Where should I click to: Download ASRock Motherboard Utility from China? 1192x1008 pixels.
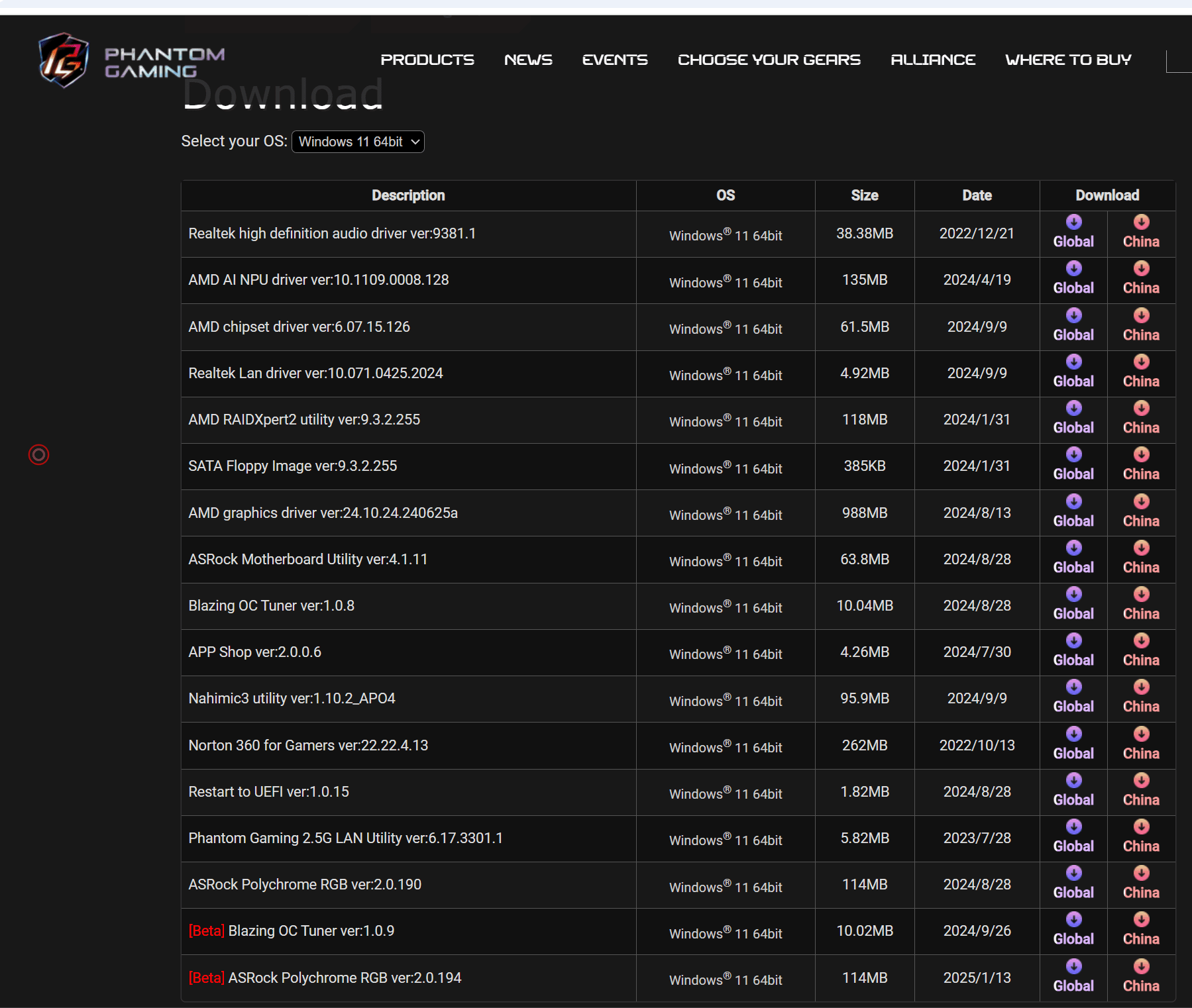[x=1141, y=558]
